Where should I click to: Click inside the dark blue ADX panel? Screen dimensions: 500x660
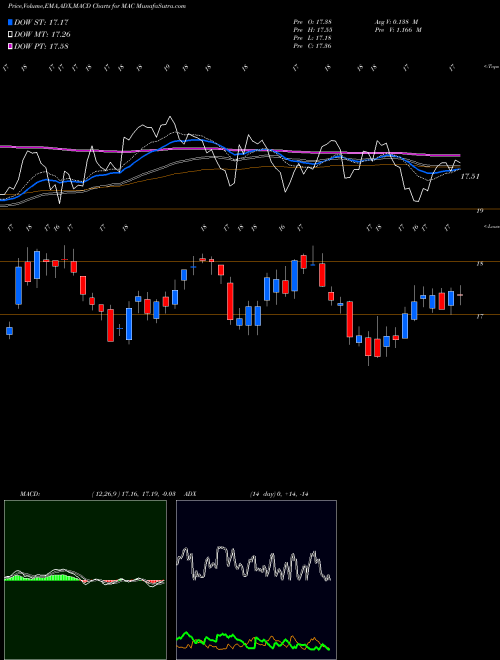256,580
